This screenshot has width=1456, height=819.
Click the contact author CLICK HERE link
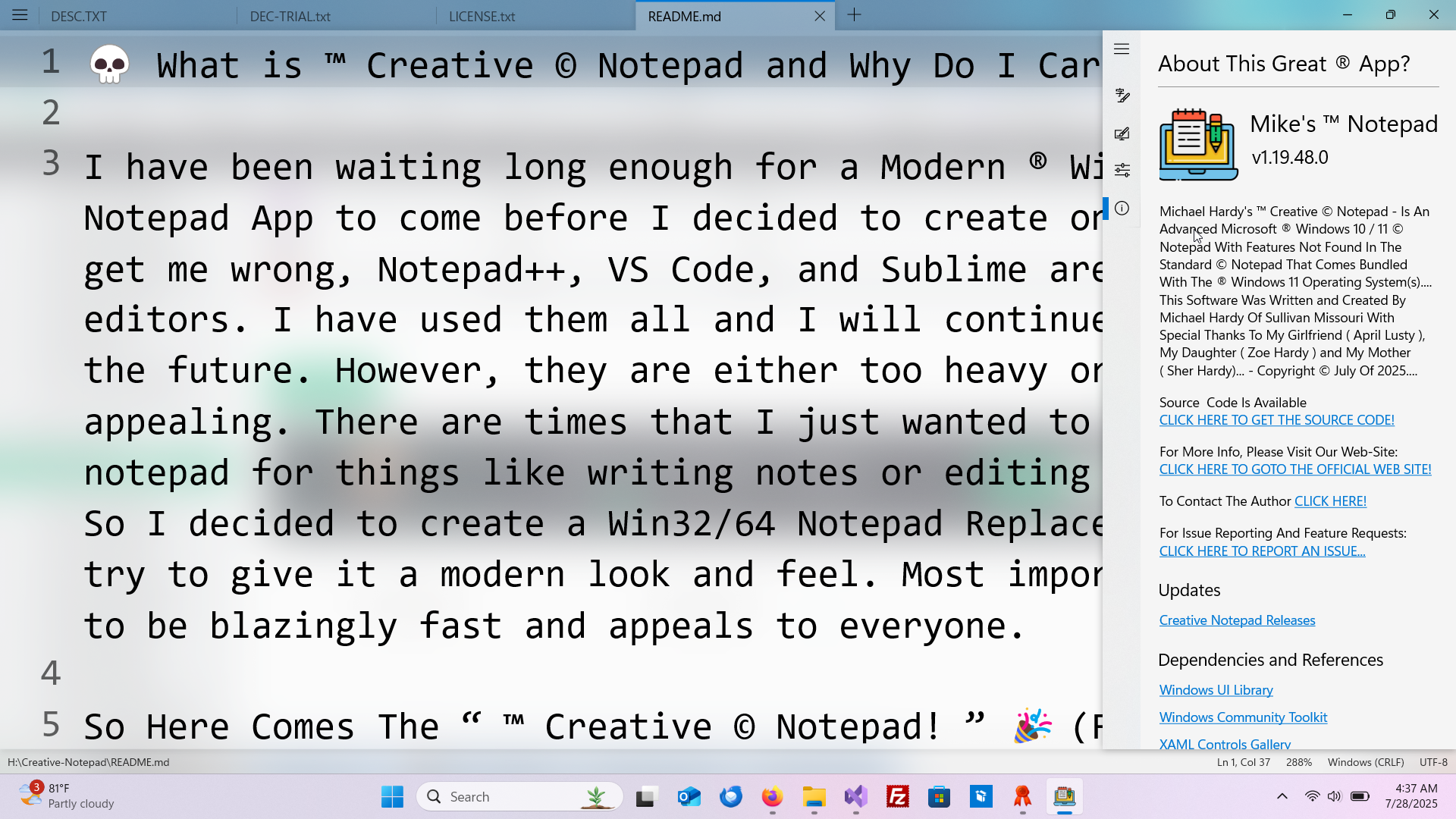(x=1330, y=501)
